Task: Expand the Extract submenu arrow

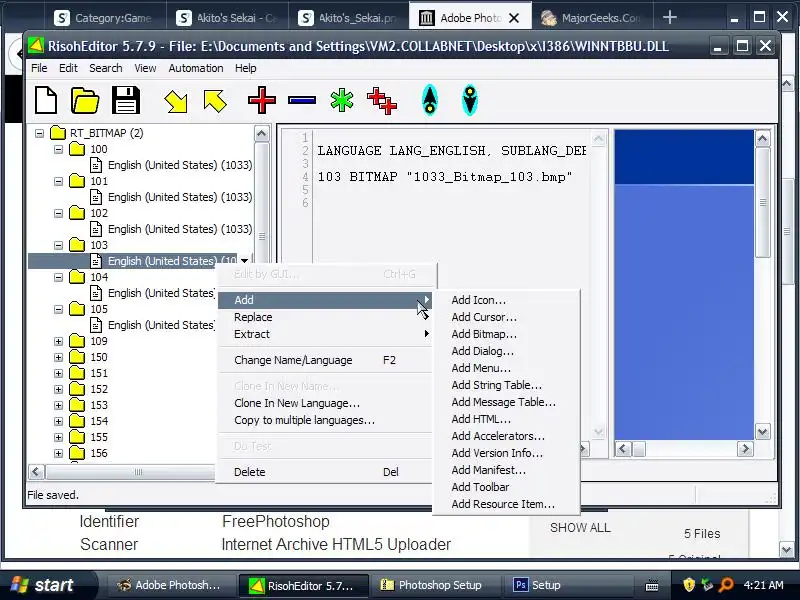Action: point(426,334)
